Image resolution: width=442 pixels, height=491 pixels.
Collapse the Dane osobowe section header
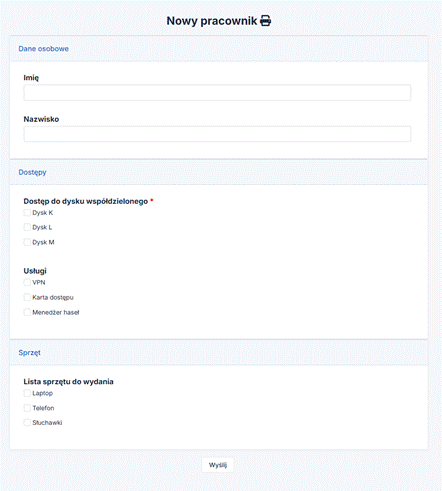pyautogui.click(x=219, y=49)
